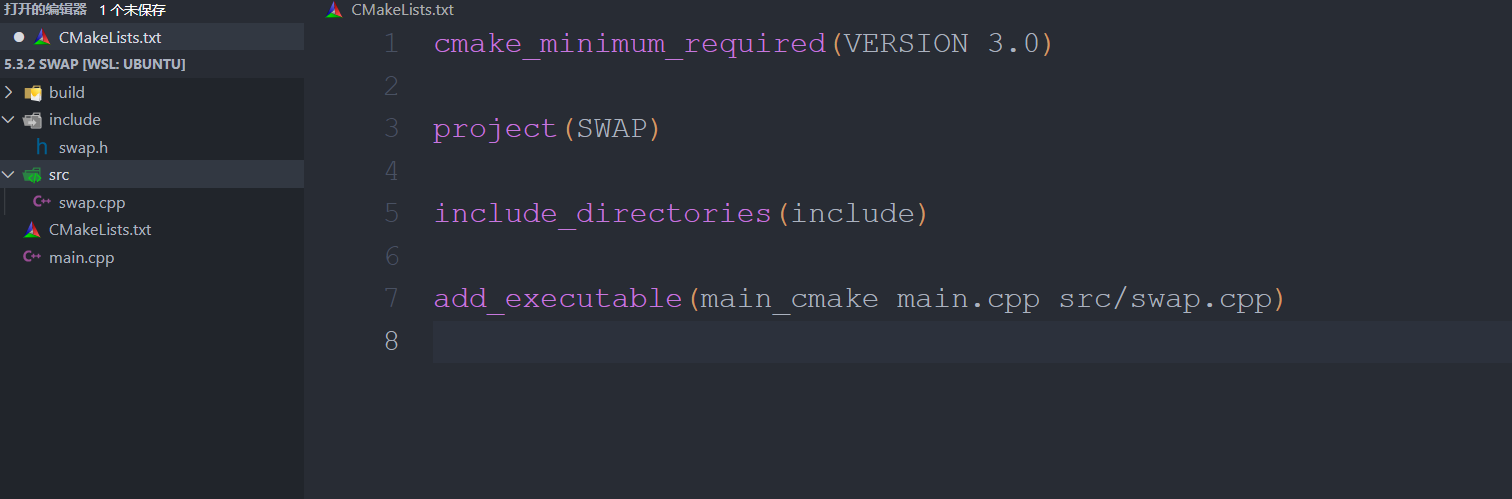Collapse the include folder chevron
The image size is (1512, 499).
point(9,120)
